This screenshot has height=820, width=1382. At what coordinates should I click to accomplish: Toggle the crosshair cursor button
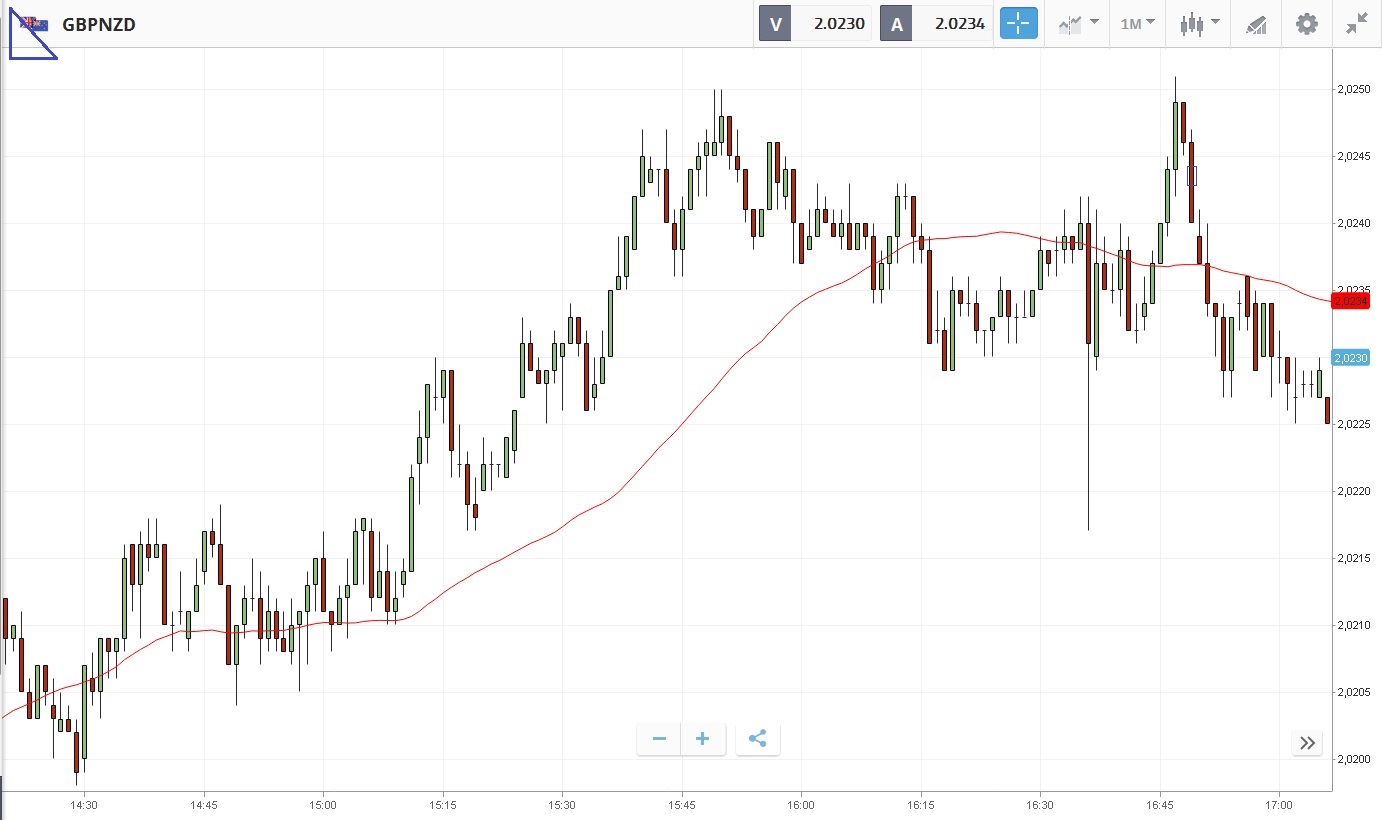click(1019, 24)
